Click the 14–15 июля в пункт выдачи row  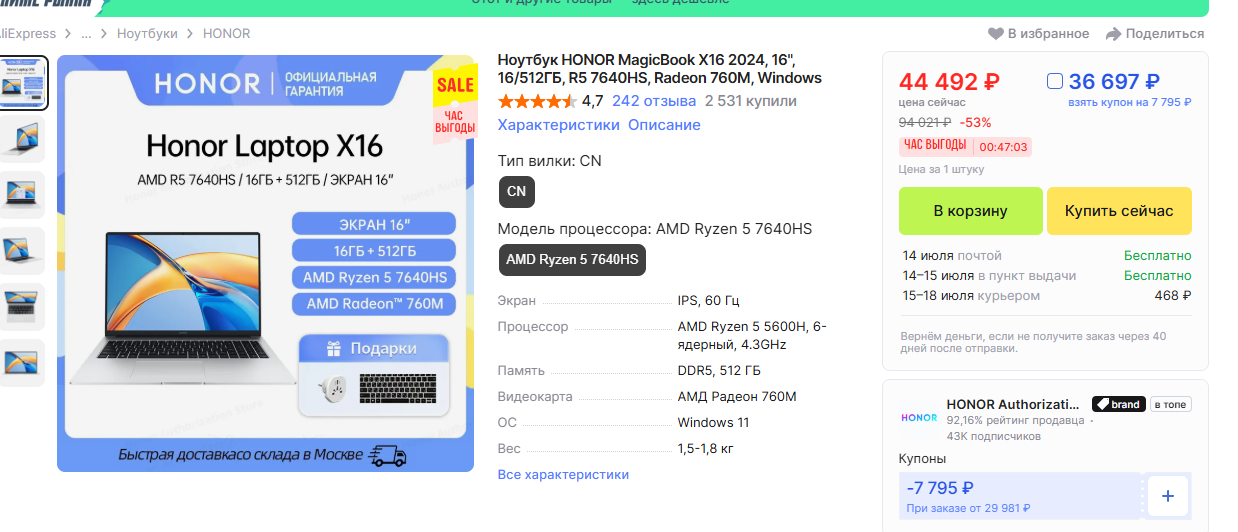point(1047,276)
